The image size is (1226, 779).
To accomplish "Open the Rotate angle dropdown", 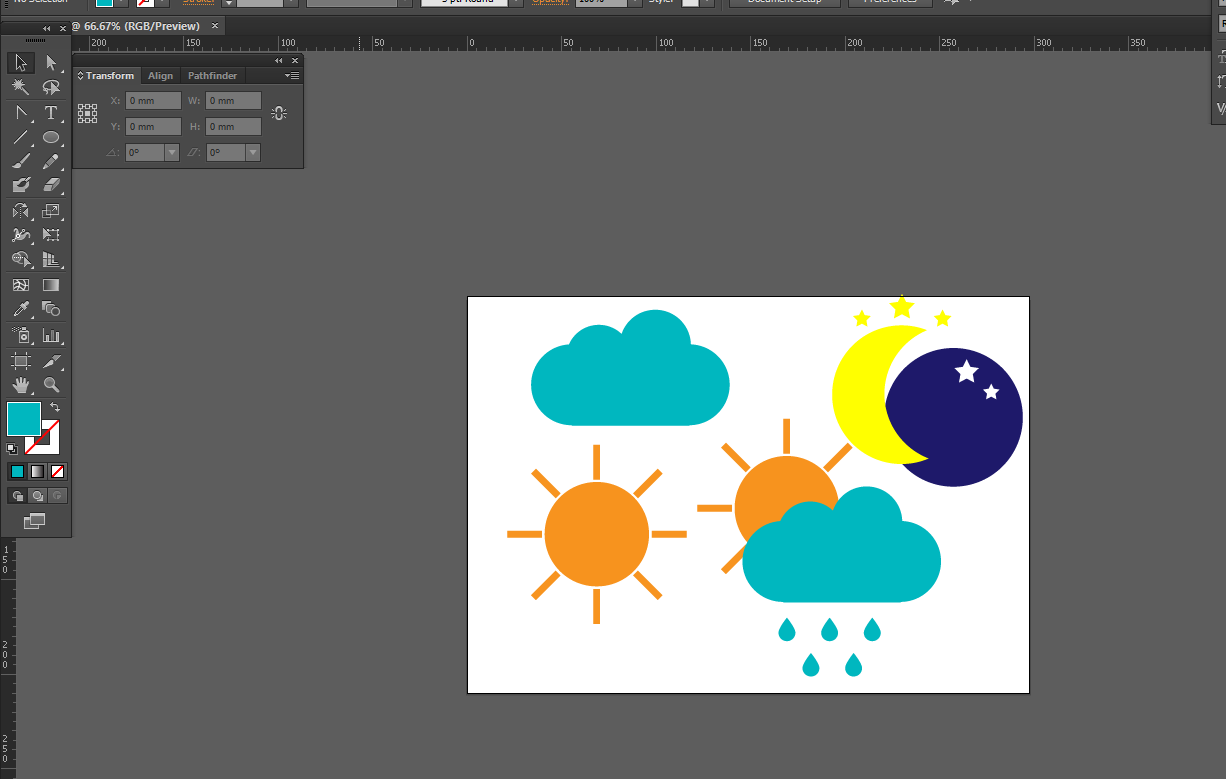I will pos(172,153).
